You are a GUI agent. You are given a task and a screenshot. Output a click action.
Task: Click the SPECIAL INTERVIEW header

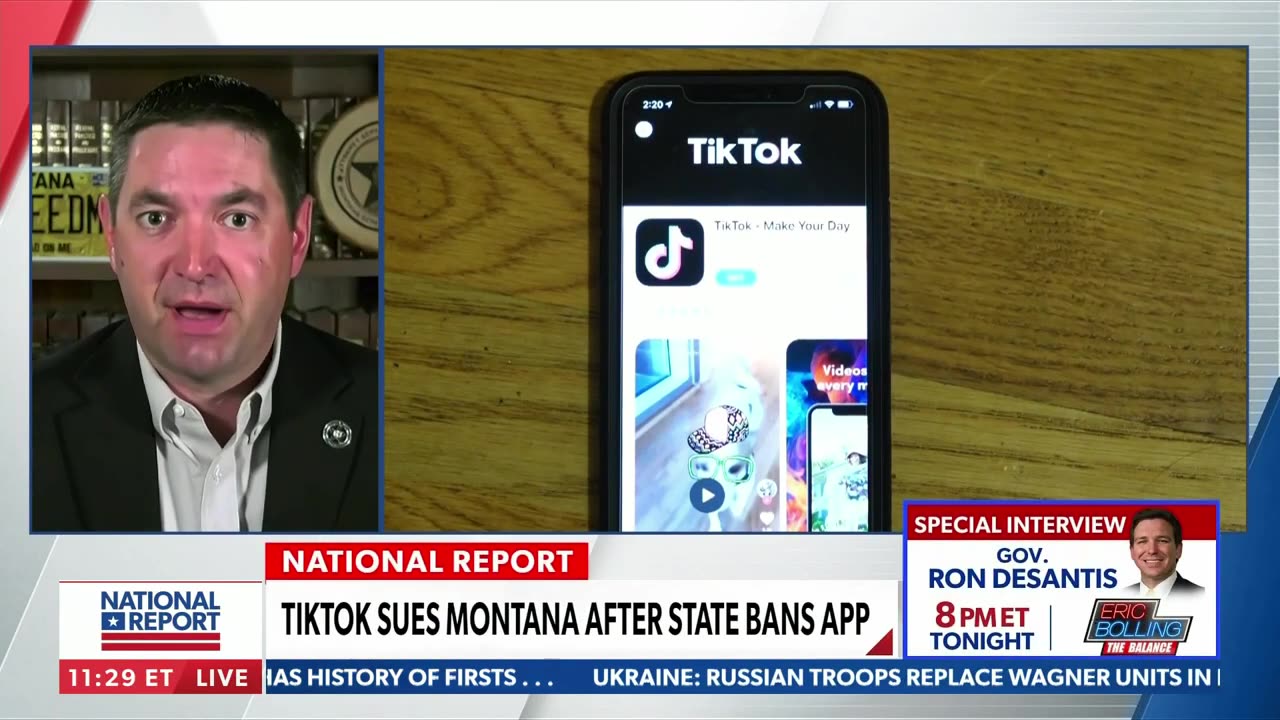(1019, 524)
